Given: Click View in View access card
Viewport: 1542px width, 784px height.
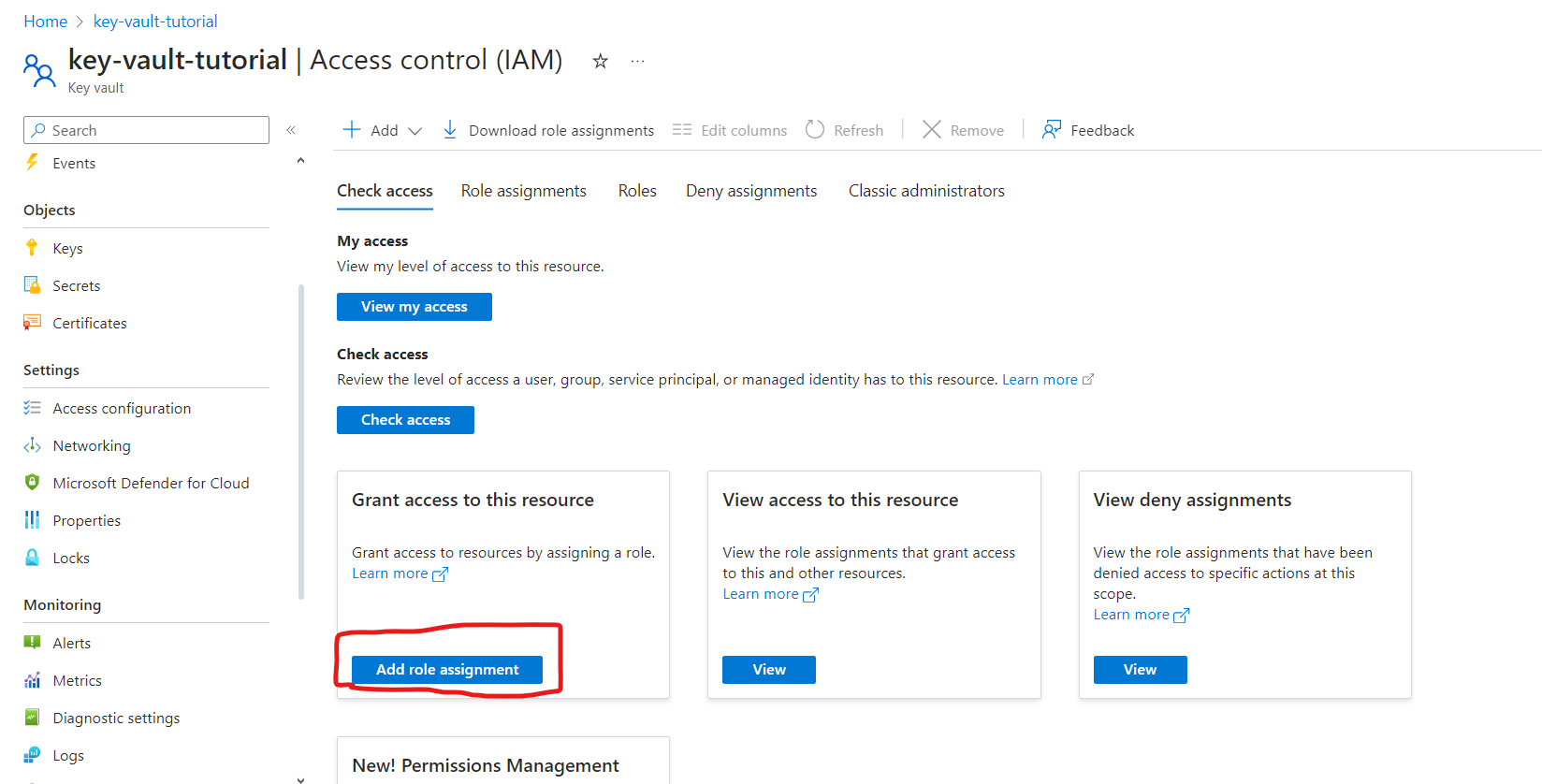Looking at the screenshot, I should 769,670.
